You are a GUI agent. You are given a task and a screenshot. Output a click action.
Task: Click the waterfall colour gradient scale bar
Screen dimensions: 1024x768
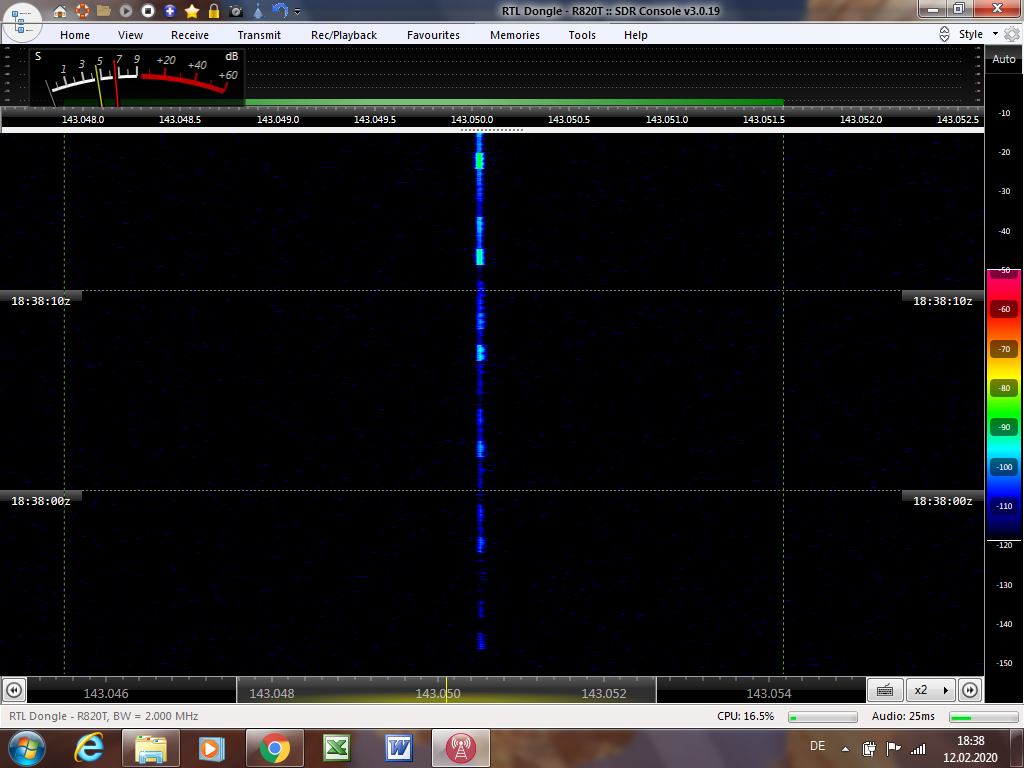1004,405
